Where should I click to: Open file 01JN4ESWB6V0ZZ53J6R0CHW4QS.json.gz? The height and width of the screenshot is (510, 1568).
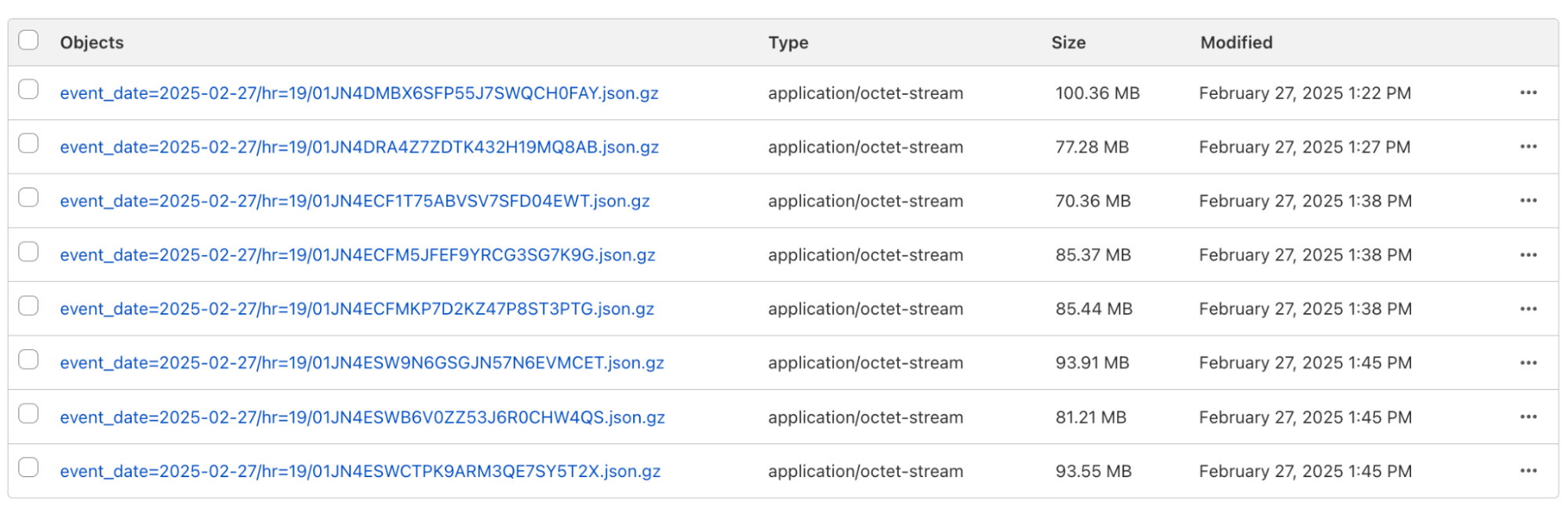(x=362, y=417)
